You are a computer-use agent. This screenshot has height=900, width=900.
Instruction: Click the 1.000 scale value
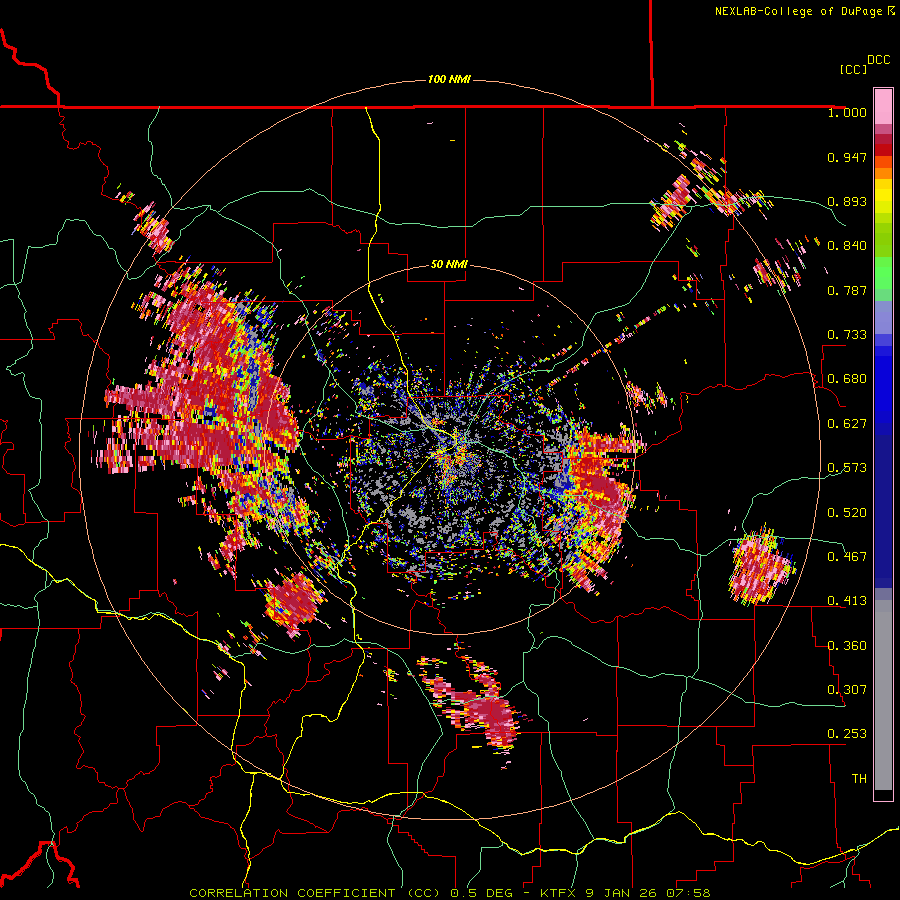pos(847,112)
